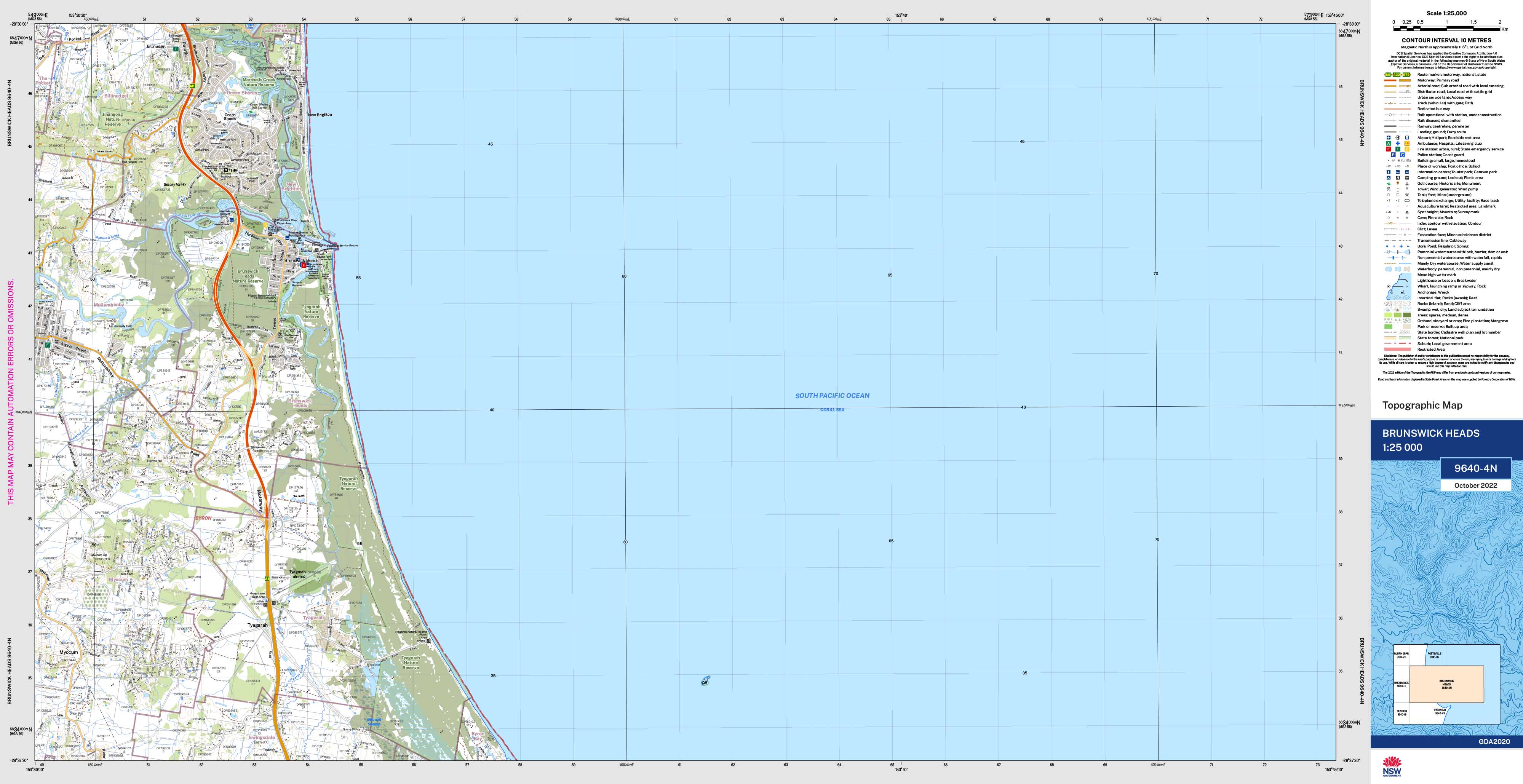Click the Ambulance green A legend symbol
Image resolution: width=1523 pixels, height=784 pixels.
1389,144
